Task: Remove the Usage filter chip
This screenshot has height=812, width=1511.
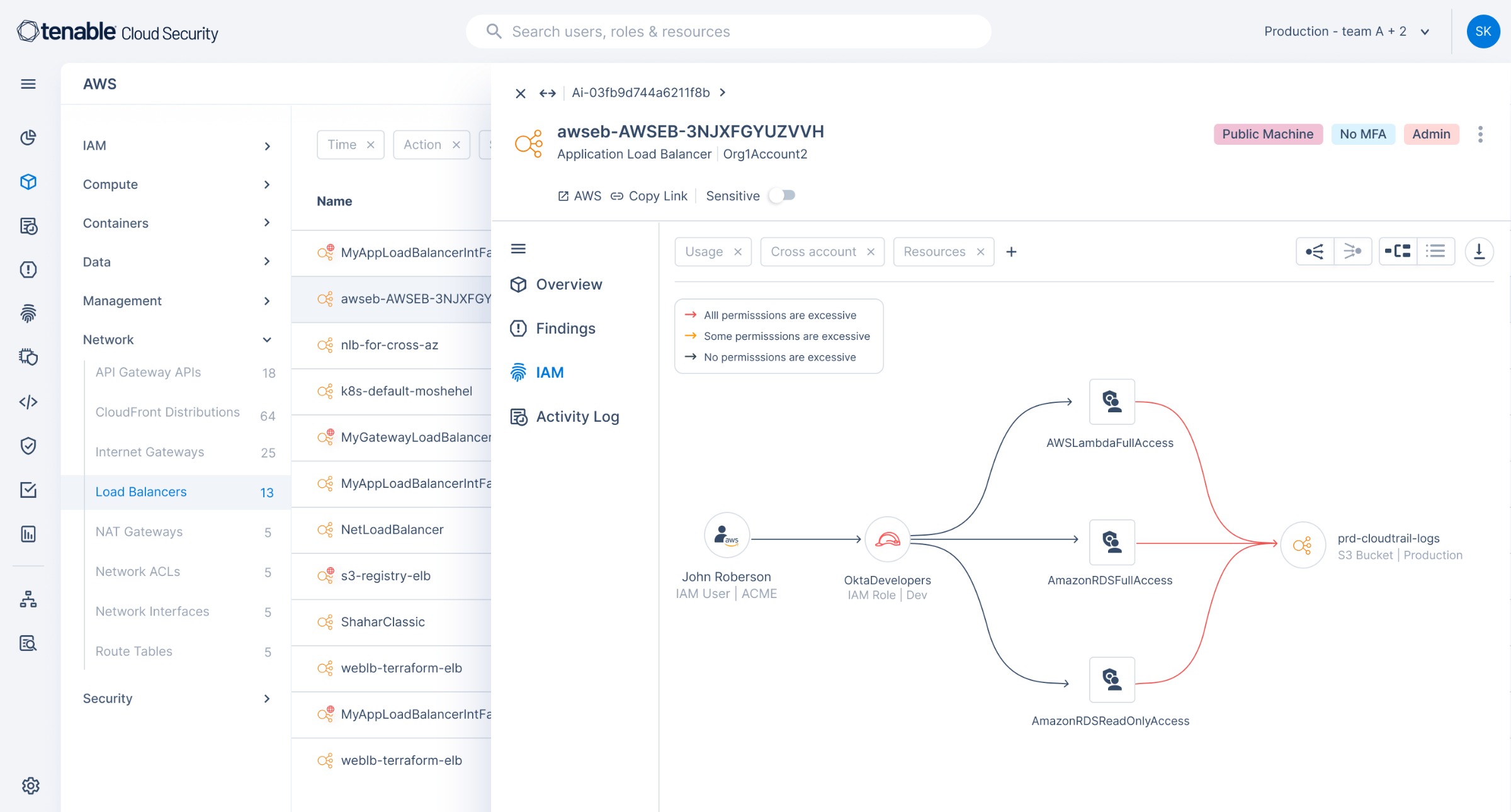Action: (x=738, y=252)
